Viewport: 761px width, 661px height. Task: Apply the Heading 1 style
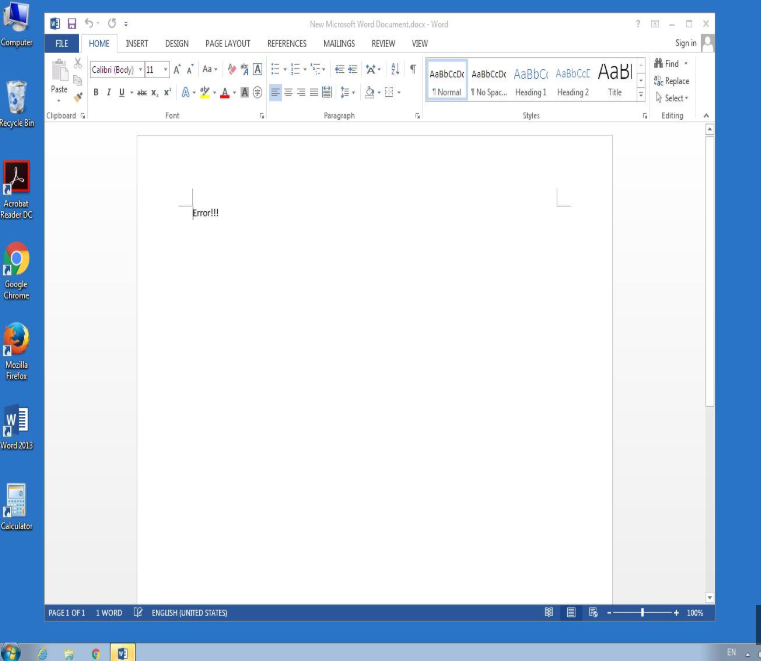[x=530, y=81]
